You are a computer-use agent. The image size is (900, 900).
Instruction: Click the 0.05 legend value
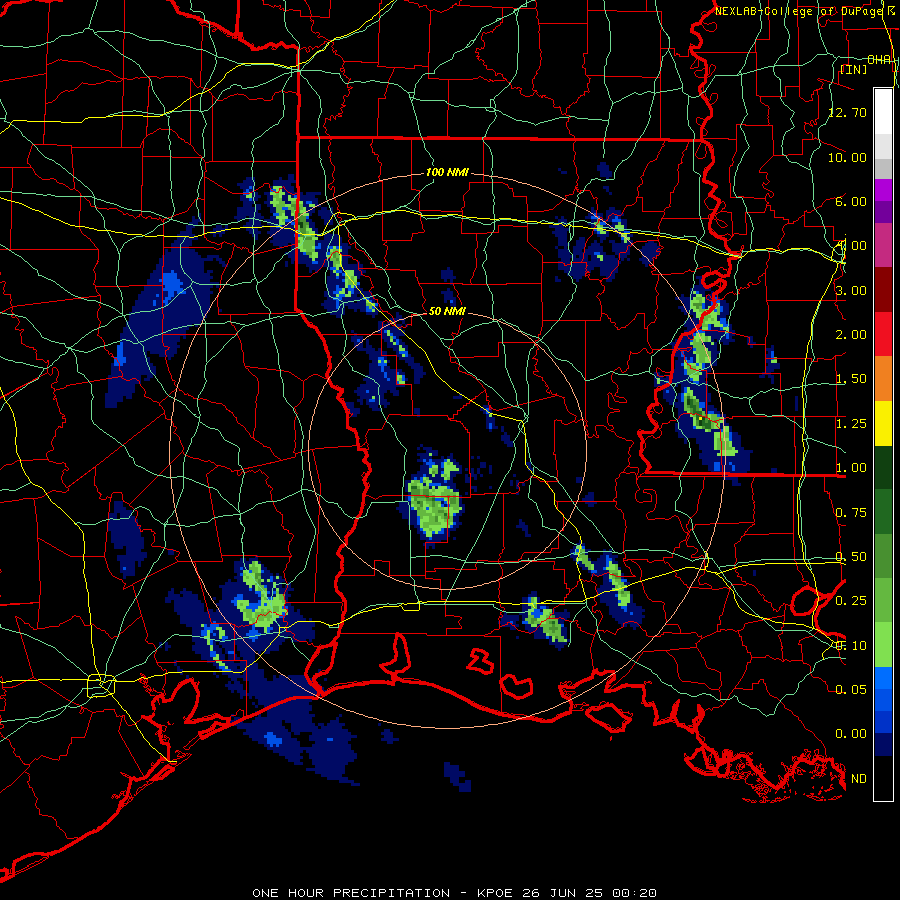tap(851, 689)
